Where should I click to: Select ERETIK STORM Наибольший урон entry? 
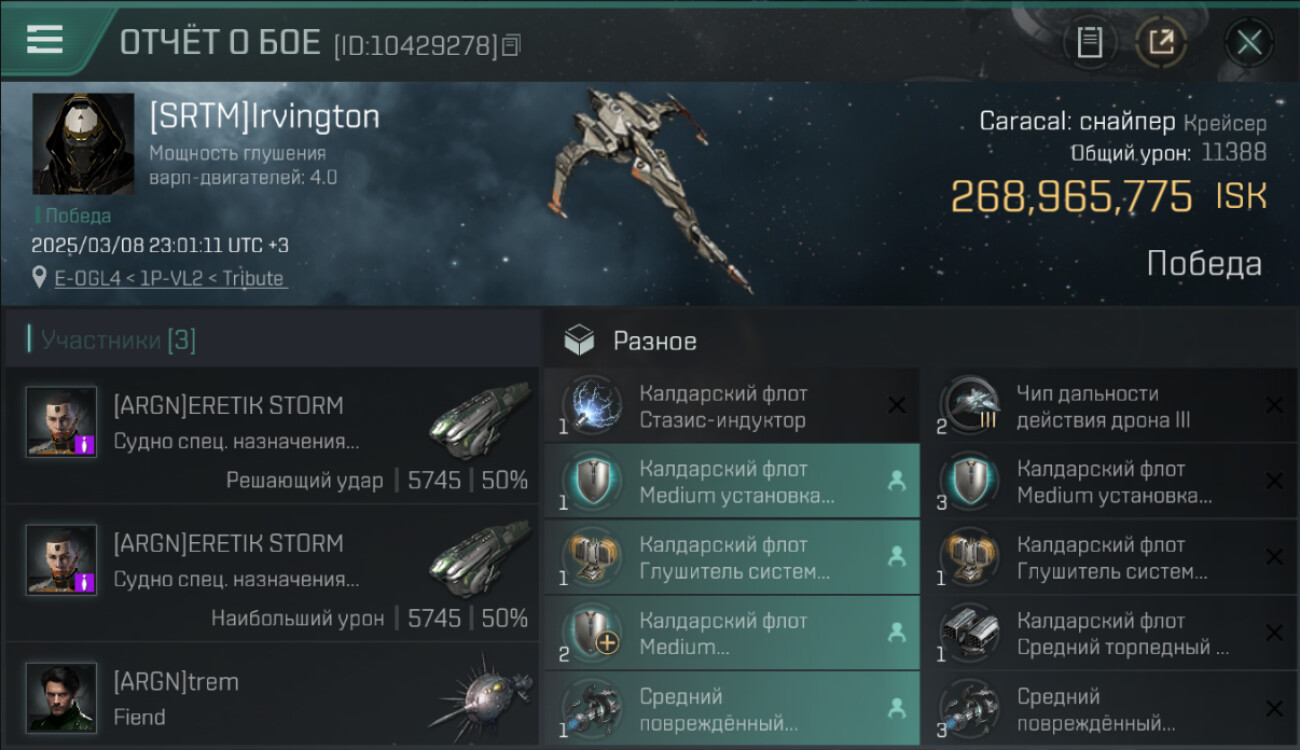pyautogui.click(x=272, y=574)
